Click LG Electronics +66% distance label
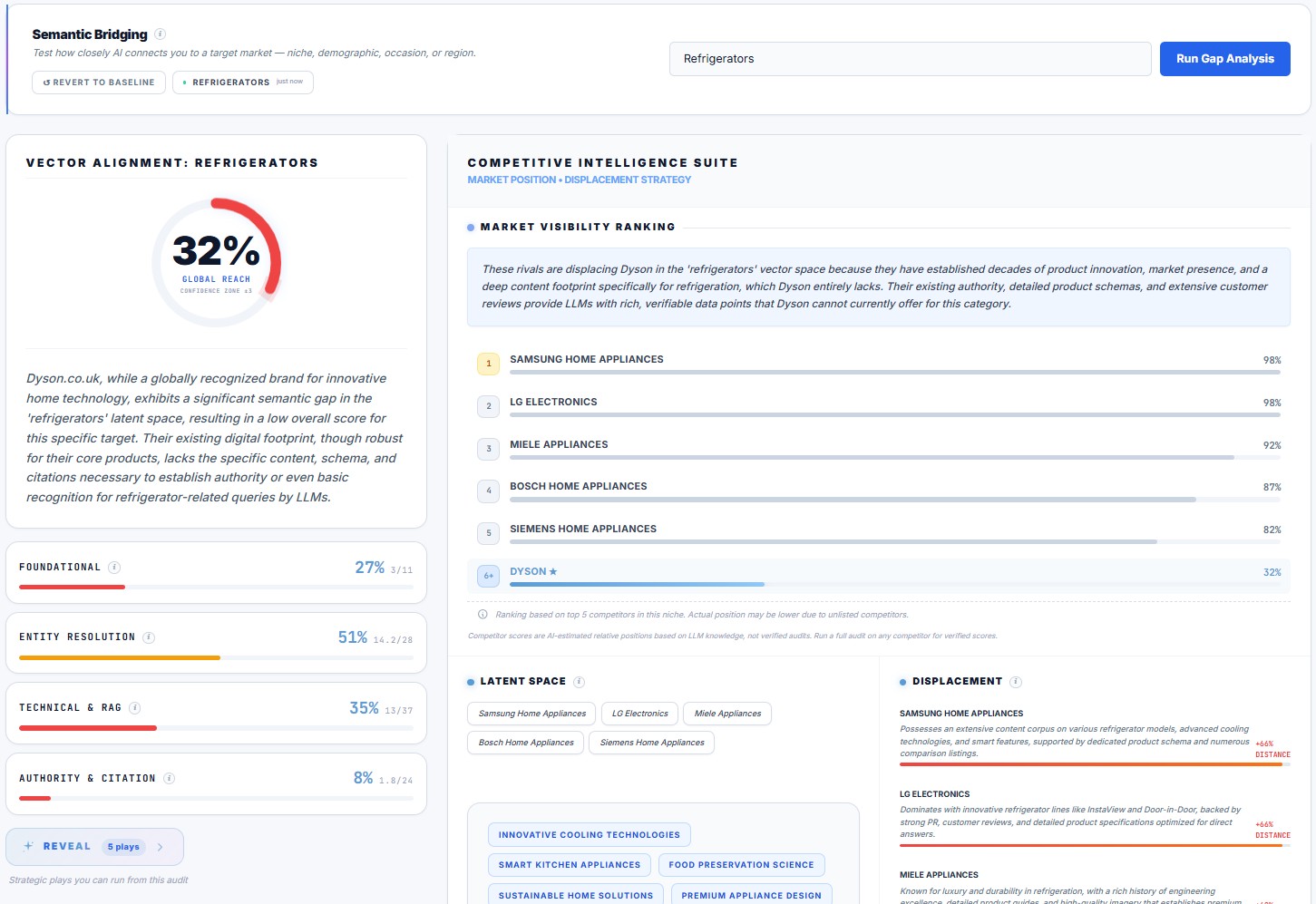 click(x=1272, y=830)
